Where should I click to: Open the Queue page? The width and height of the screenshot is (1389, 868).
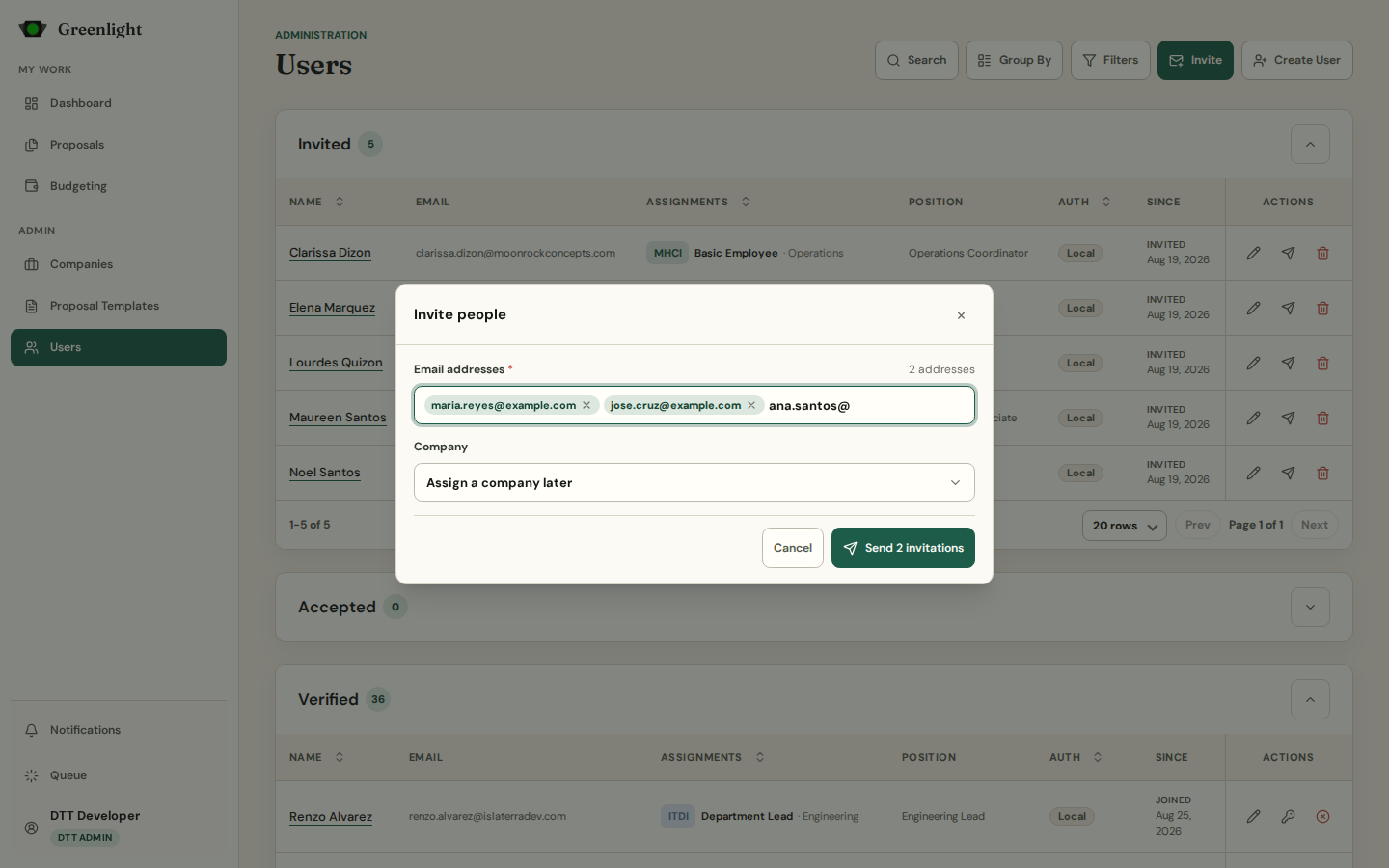pyautogui.click(x=119, y=775)
